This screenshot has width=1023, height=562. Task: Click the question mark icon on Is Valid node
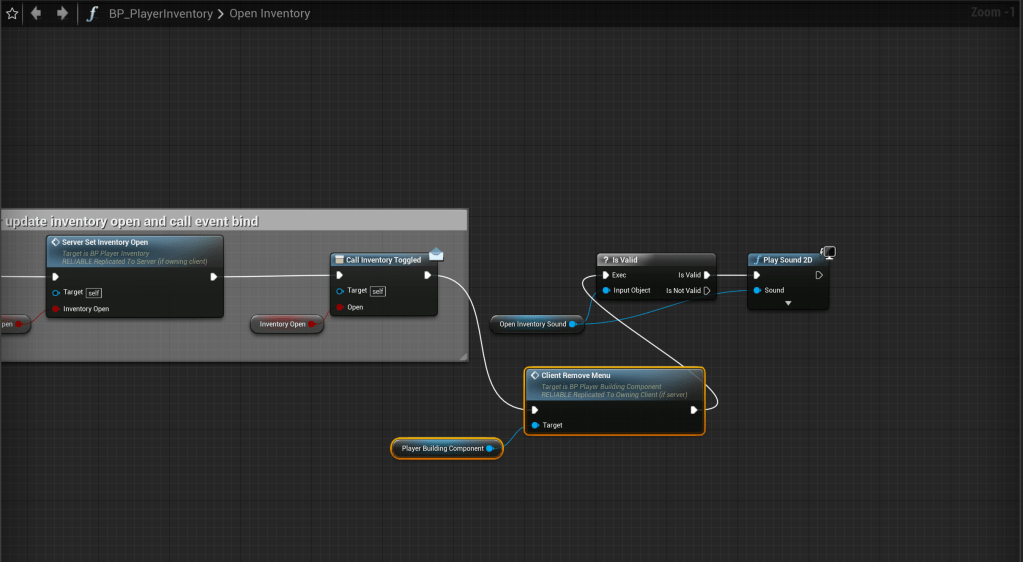[x=605, y=260]
